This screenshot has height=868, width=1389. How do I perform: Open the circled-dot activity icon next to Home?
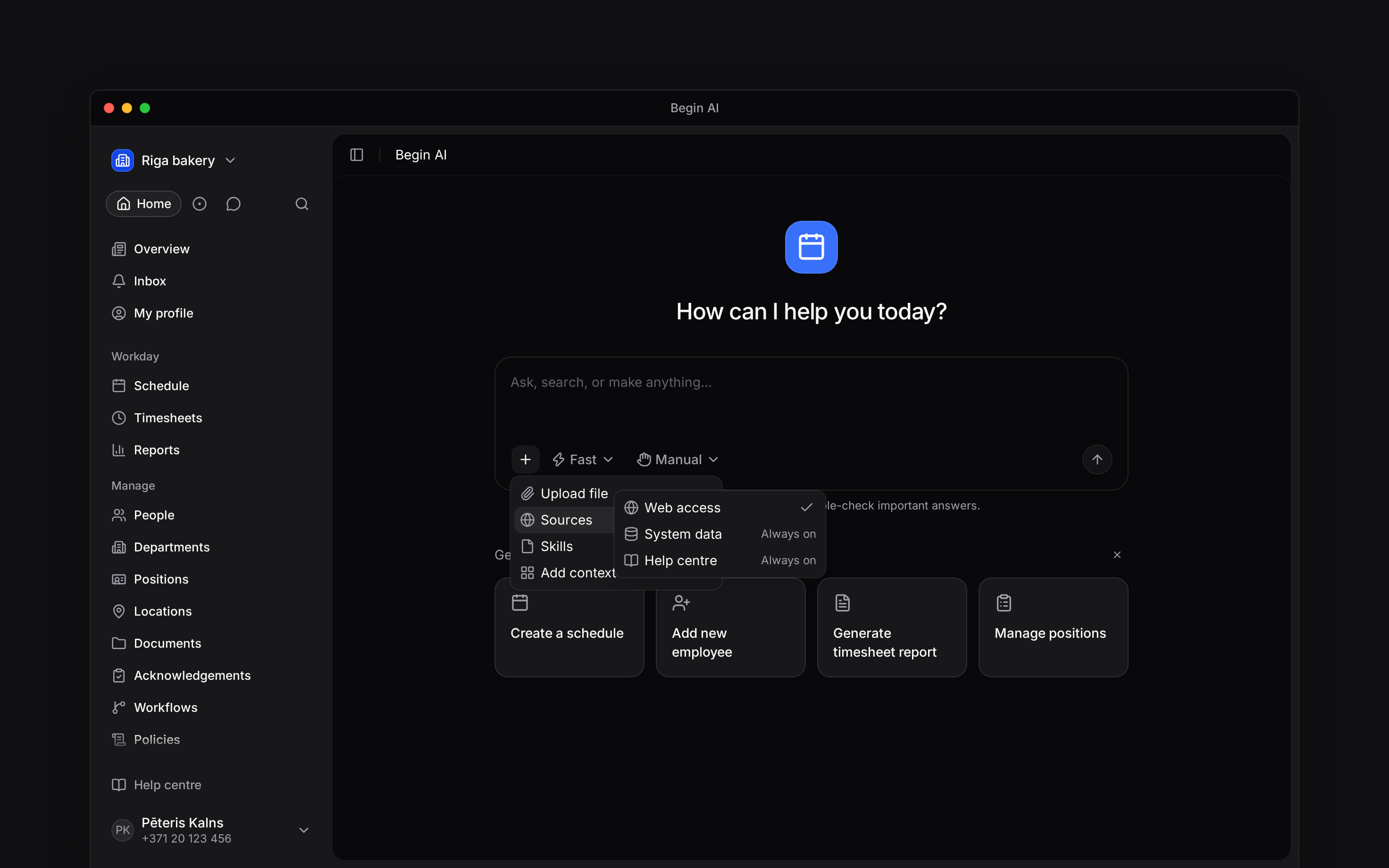(x=199, y=204)
